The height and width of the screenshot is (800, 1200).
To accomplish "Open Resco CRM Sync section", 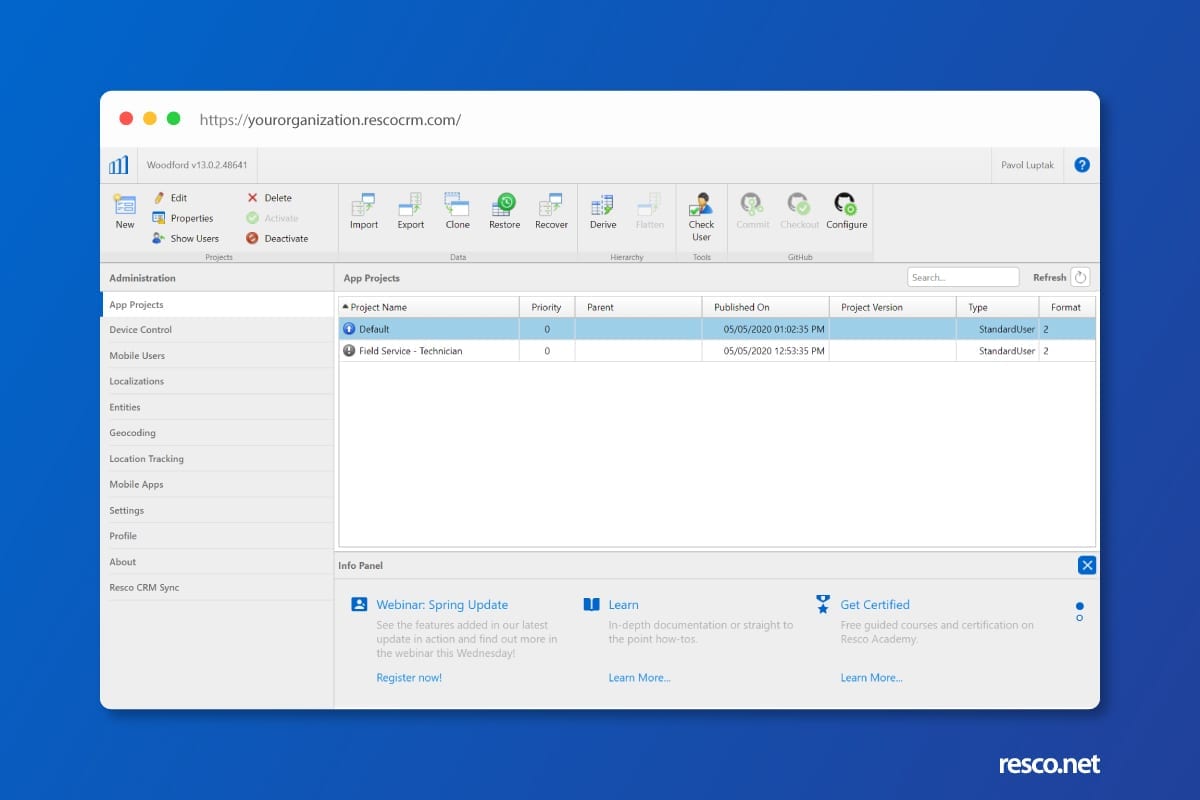I will [x=217, y=588].
